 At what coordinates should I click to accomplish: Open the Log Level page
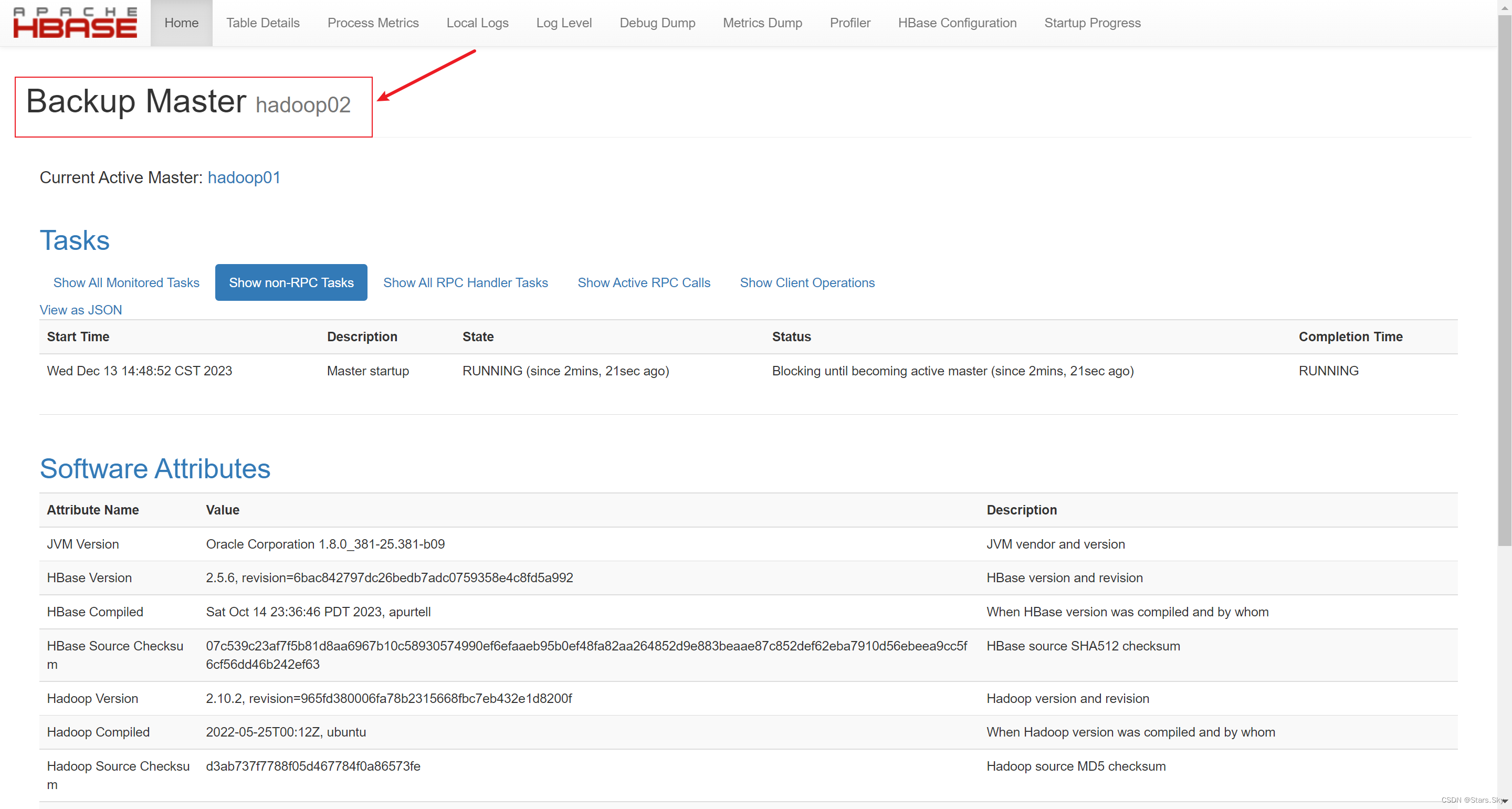[x=563, y=23]
